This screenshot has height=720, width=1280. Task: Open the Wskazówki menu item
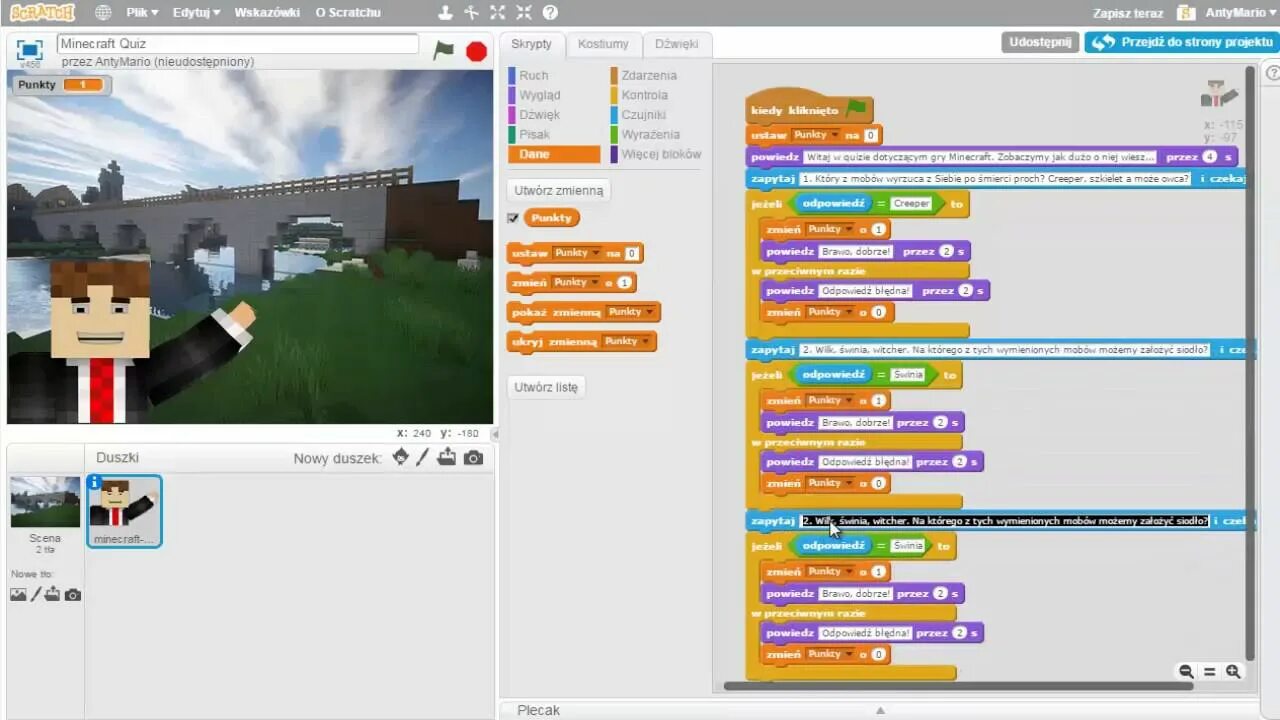267,13
